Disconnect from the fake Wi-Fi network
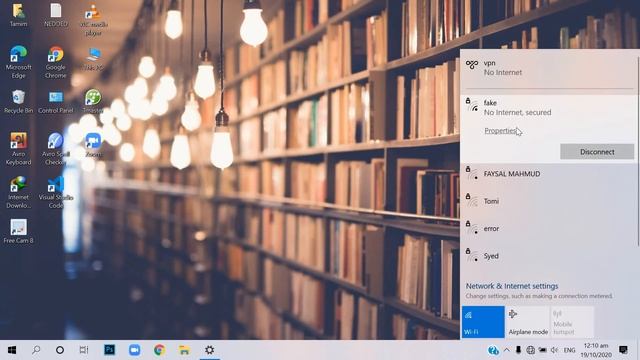 point(597,152)
